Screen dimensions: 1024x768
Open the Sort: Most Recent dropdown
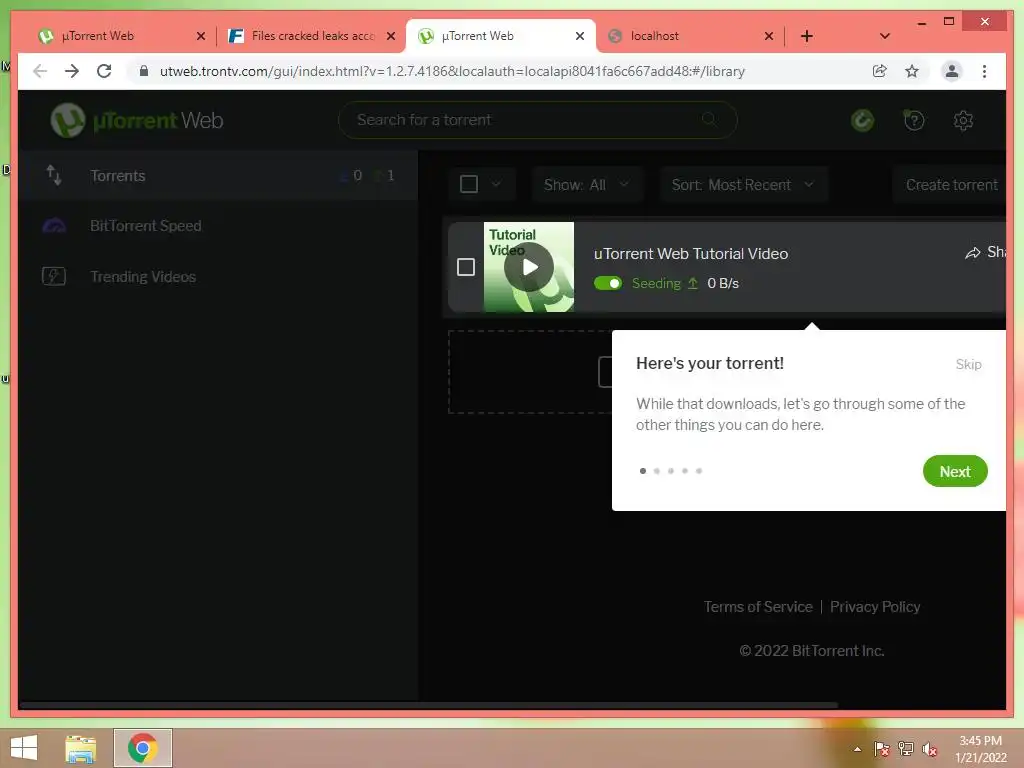(743, 185)
